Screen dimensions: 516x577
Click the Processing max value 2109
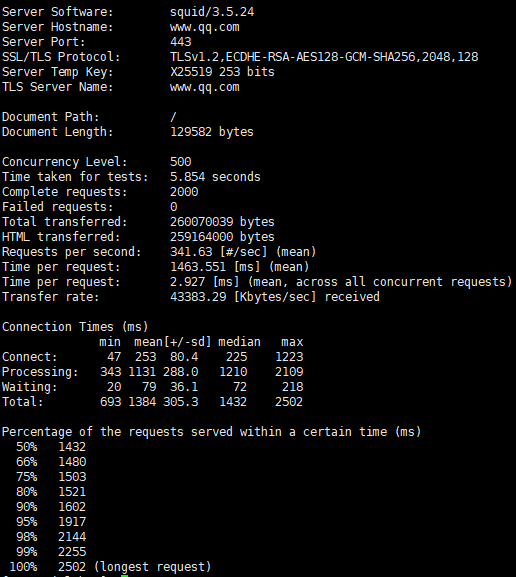[289, 372]
